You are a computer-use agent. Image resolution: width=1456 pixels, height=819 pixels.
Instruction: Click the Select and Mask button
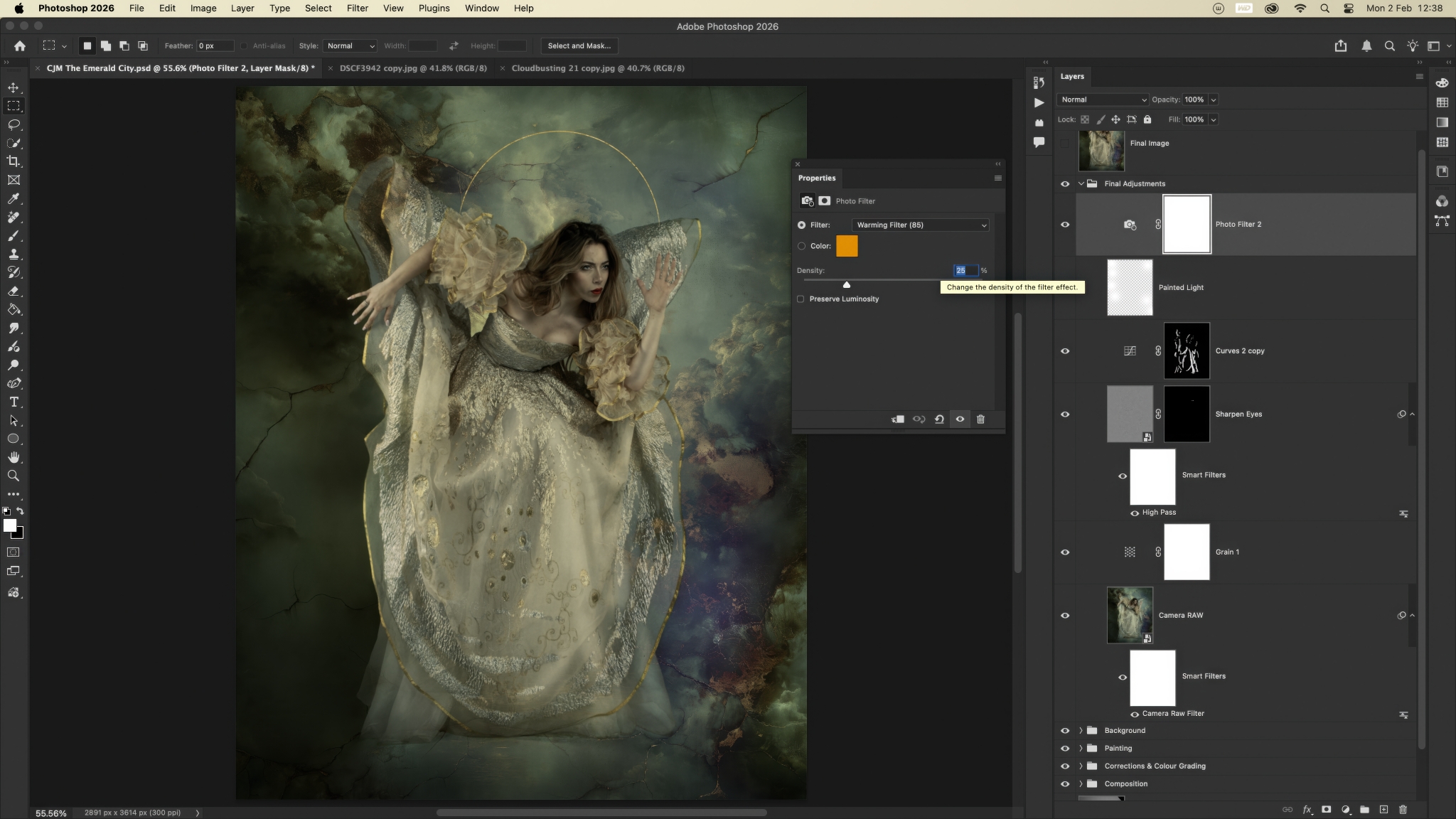[x=579, y=45]
